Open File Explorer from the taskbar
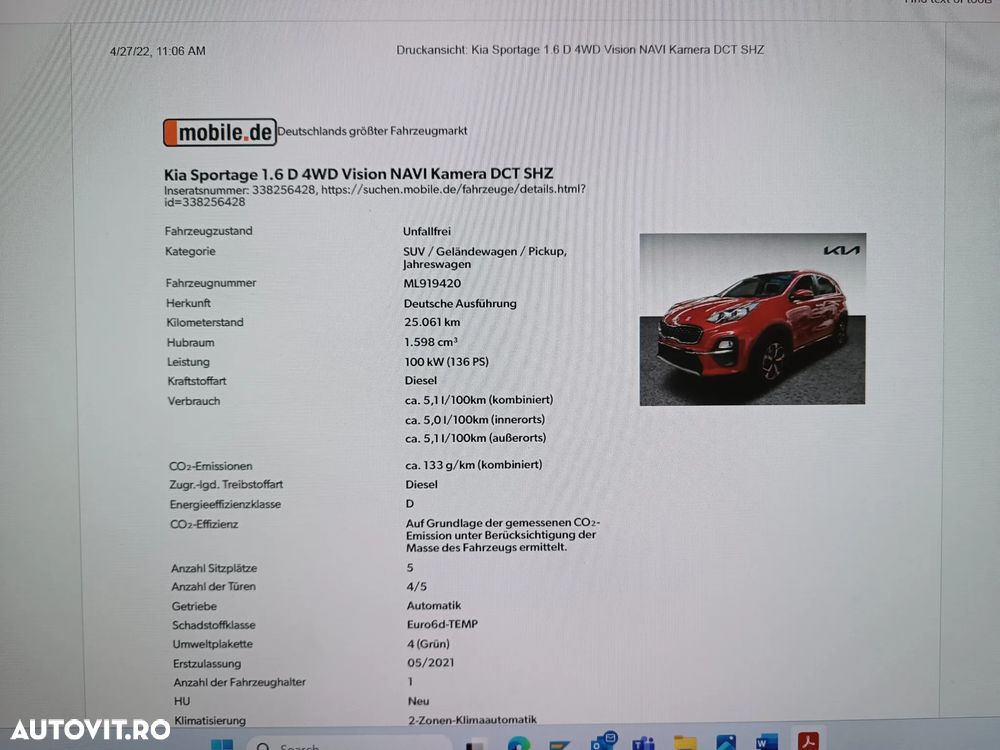The image size is (1000, 750). (x=685, y=742)
